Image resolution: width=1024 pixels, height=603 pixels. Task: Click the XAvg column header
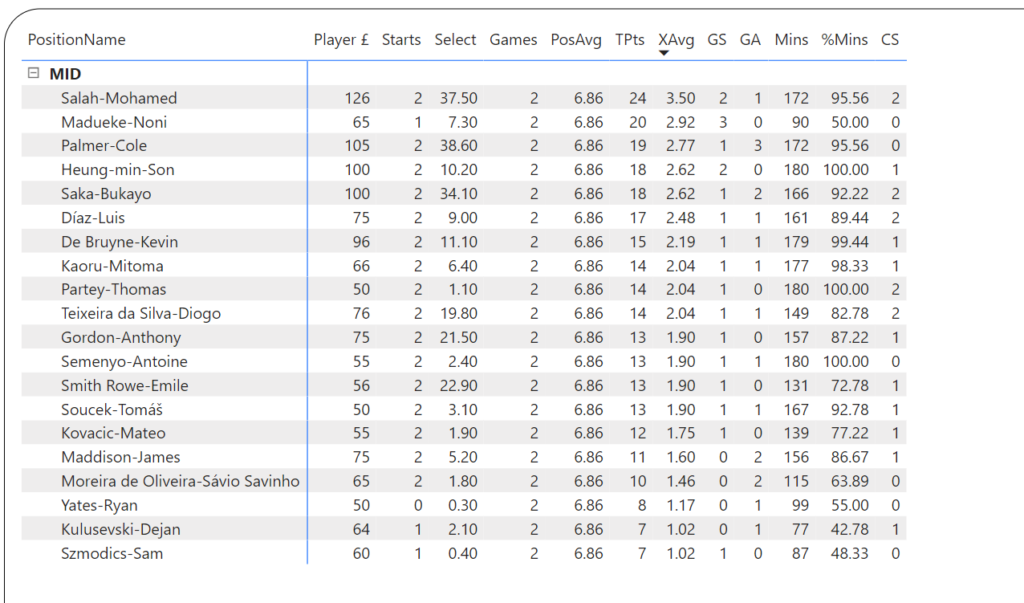coord(676,40)
